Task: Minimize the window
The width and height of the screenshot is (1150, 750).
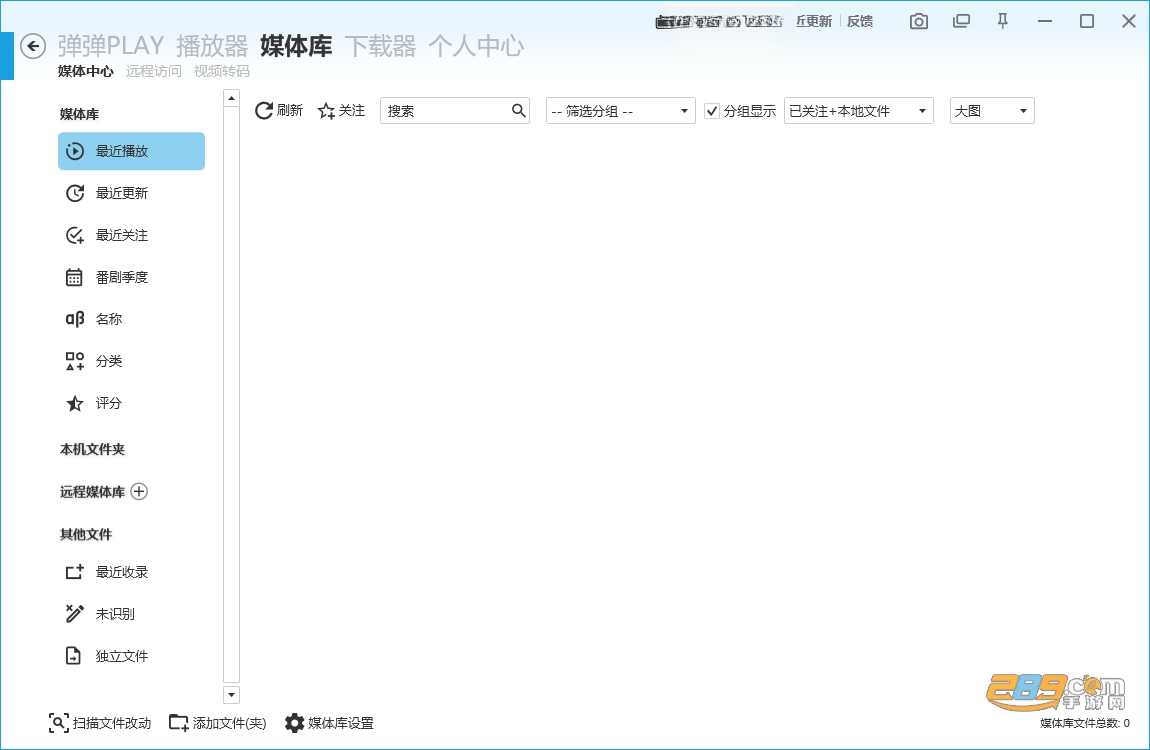Action: (x=1045, y=21)
